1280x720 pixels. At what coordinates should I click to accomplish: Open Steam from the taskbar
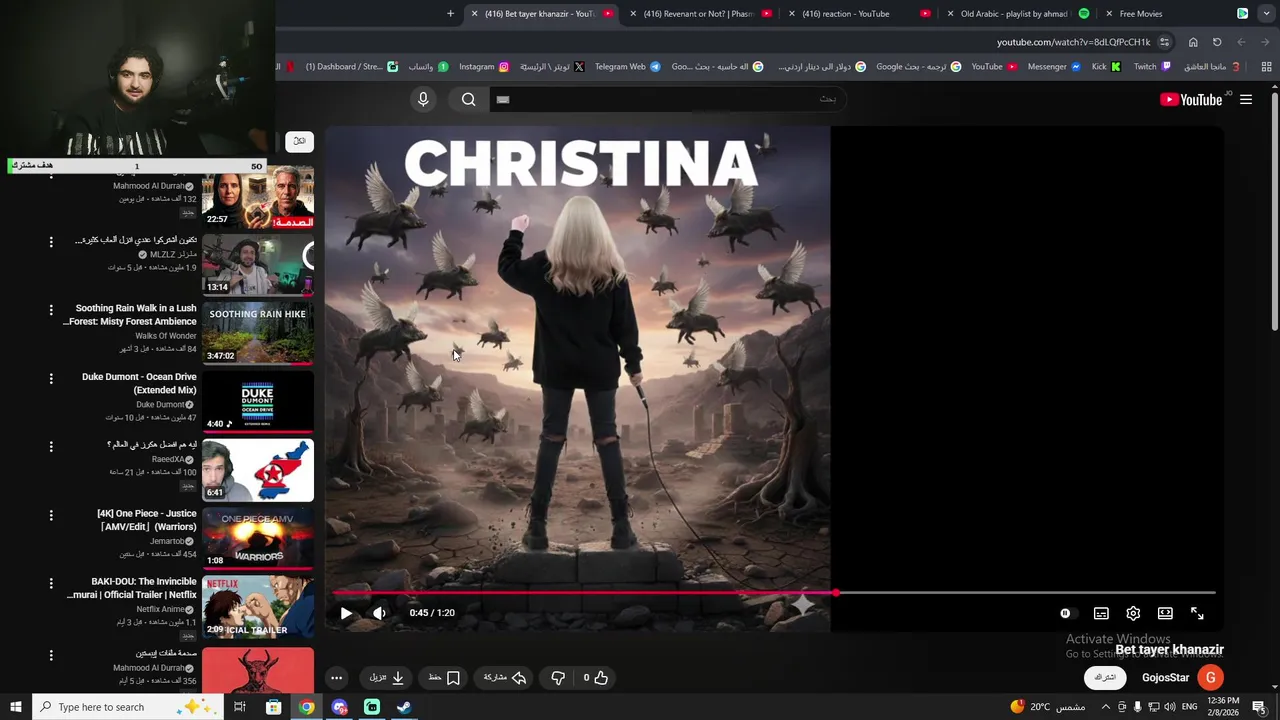404,707
